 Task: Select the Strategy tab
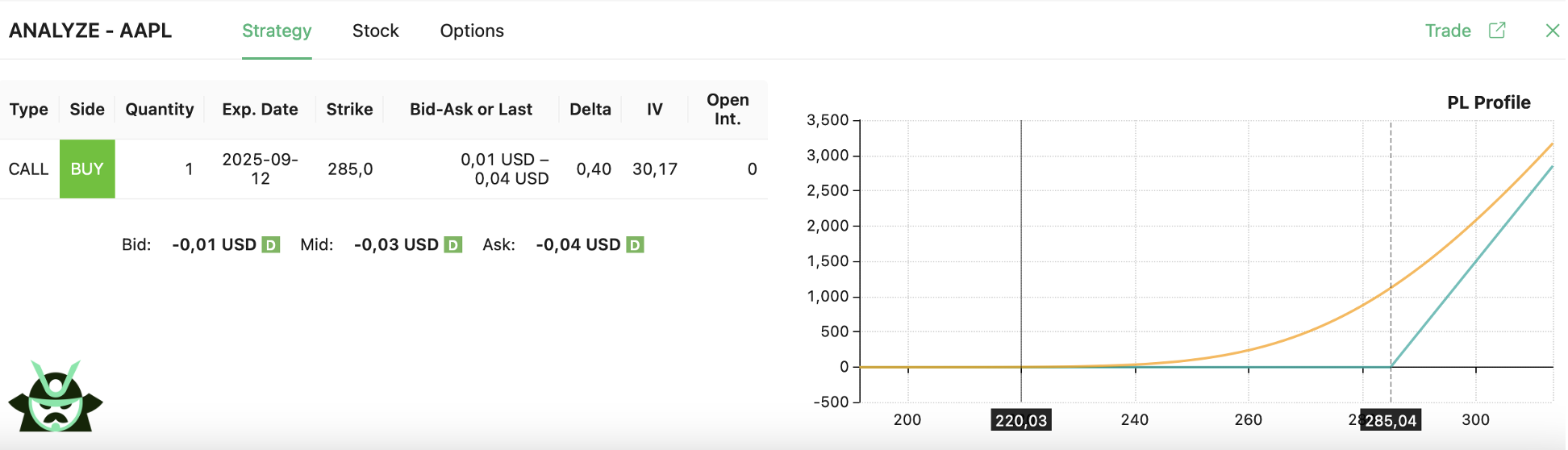[x=277, y=31]
